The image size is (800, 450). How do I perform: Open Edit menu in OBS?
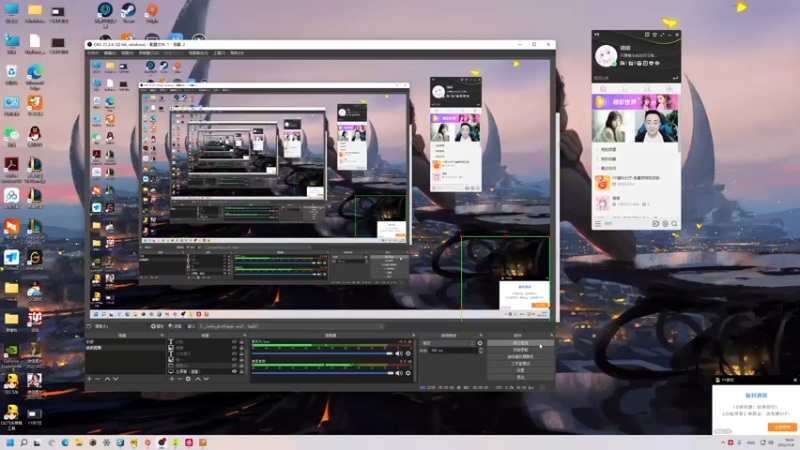coord(110,53)
